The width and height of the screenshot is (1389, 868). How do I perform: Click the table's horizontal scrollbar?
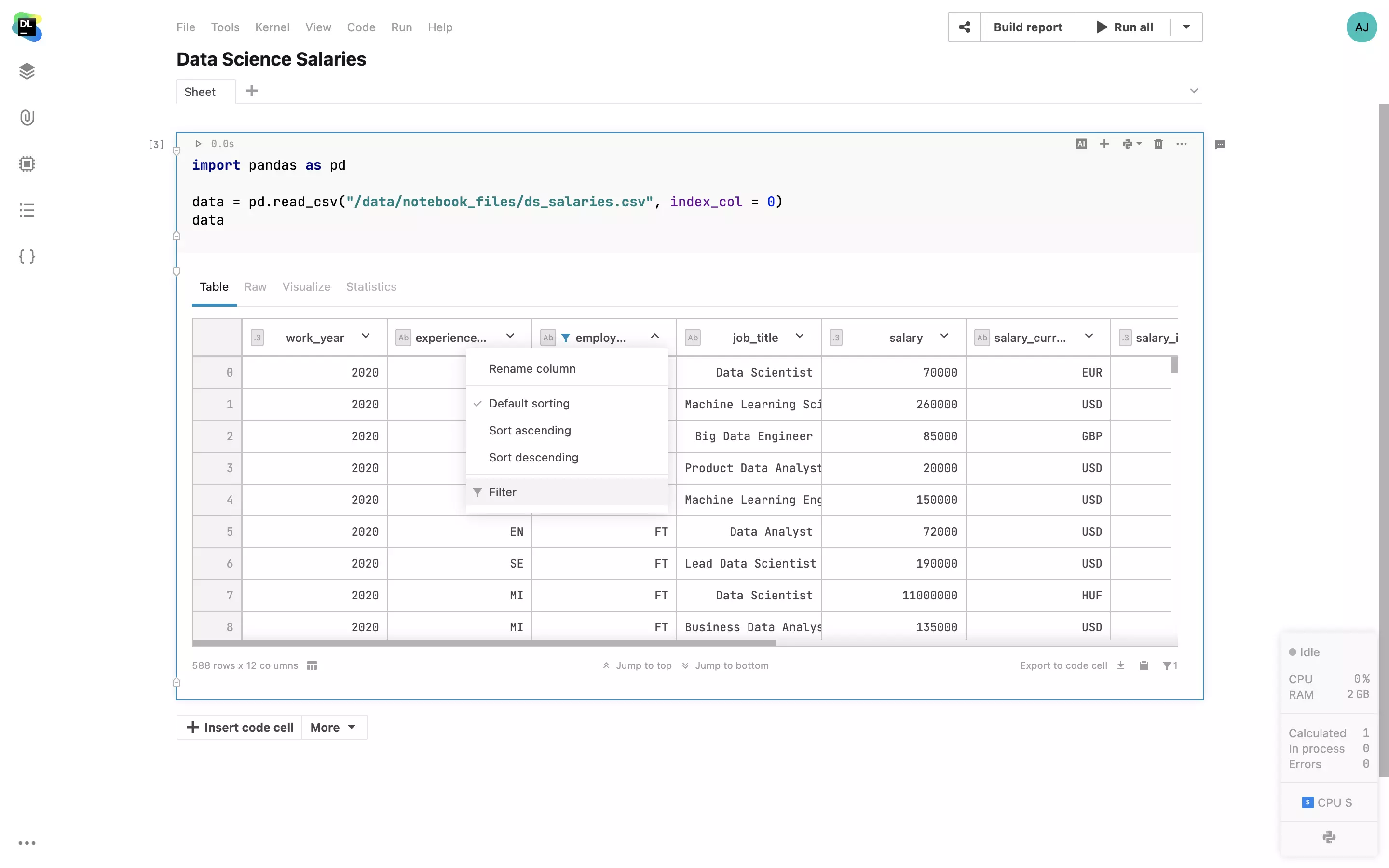(x=483, y=644)
